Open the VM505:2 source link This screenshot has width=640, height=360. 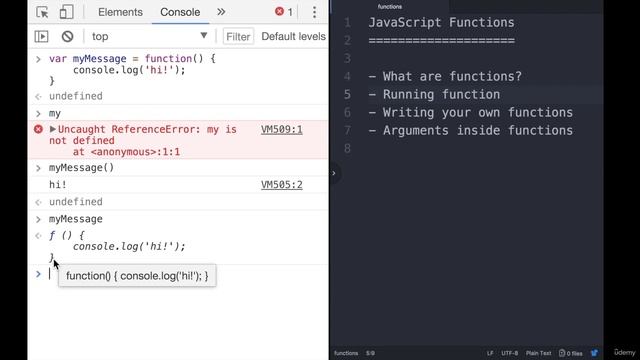click(x=282, y=184)
